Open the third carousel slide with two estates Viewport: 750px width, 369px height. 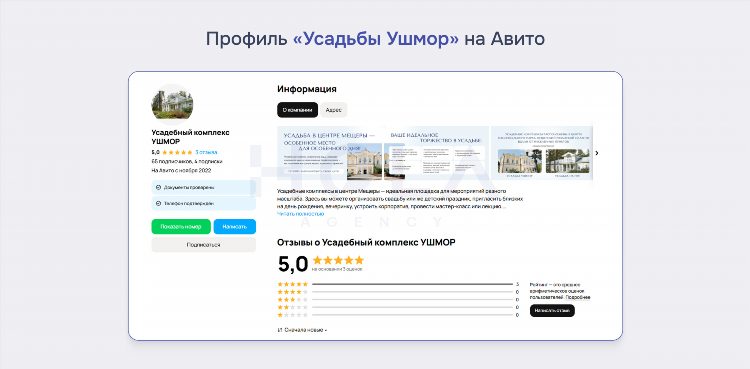[542, 153]
